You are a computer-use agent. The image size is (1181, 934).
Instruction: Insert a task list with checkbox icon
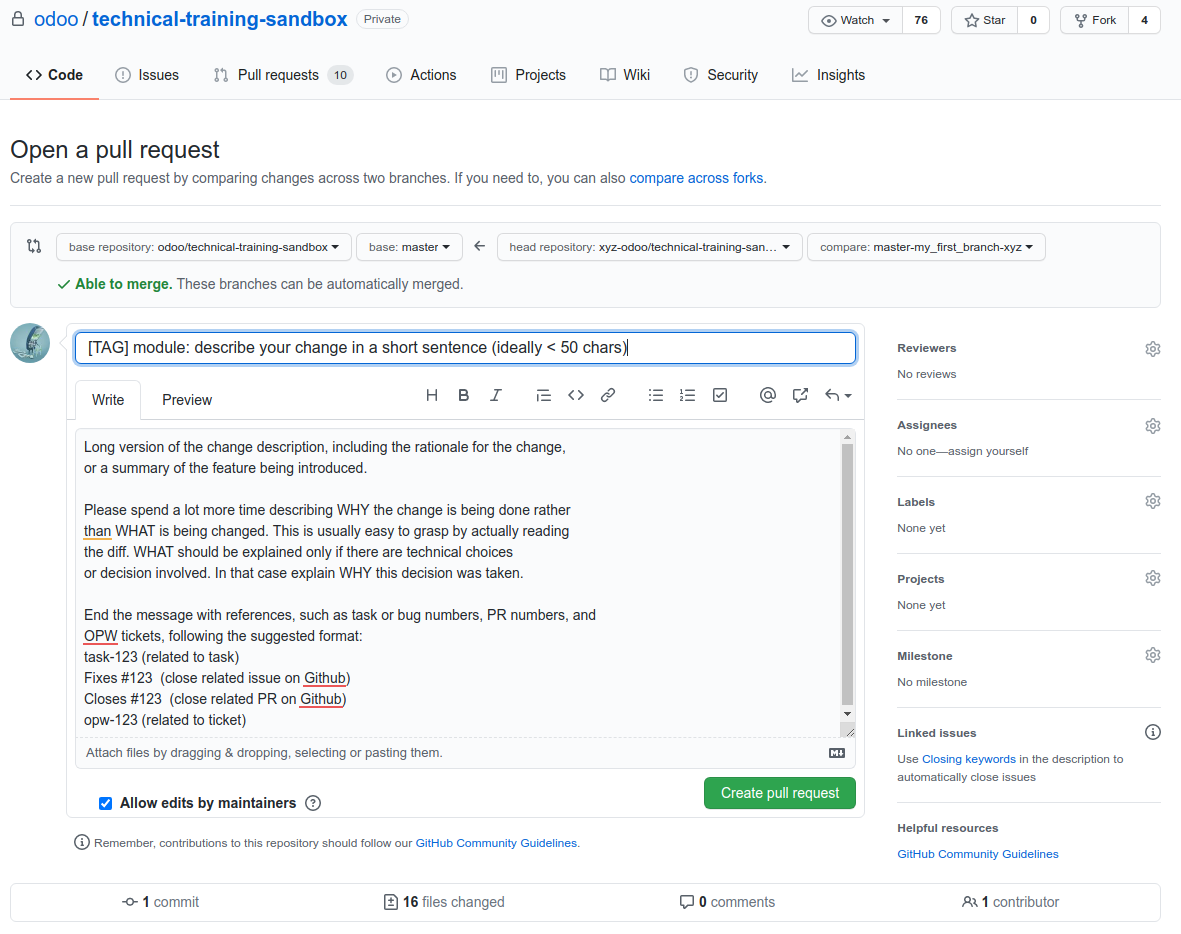pyautogui.click(x=720, y=395)
